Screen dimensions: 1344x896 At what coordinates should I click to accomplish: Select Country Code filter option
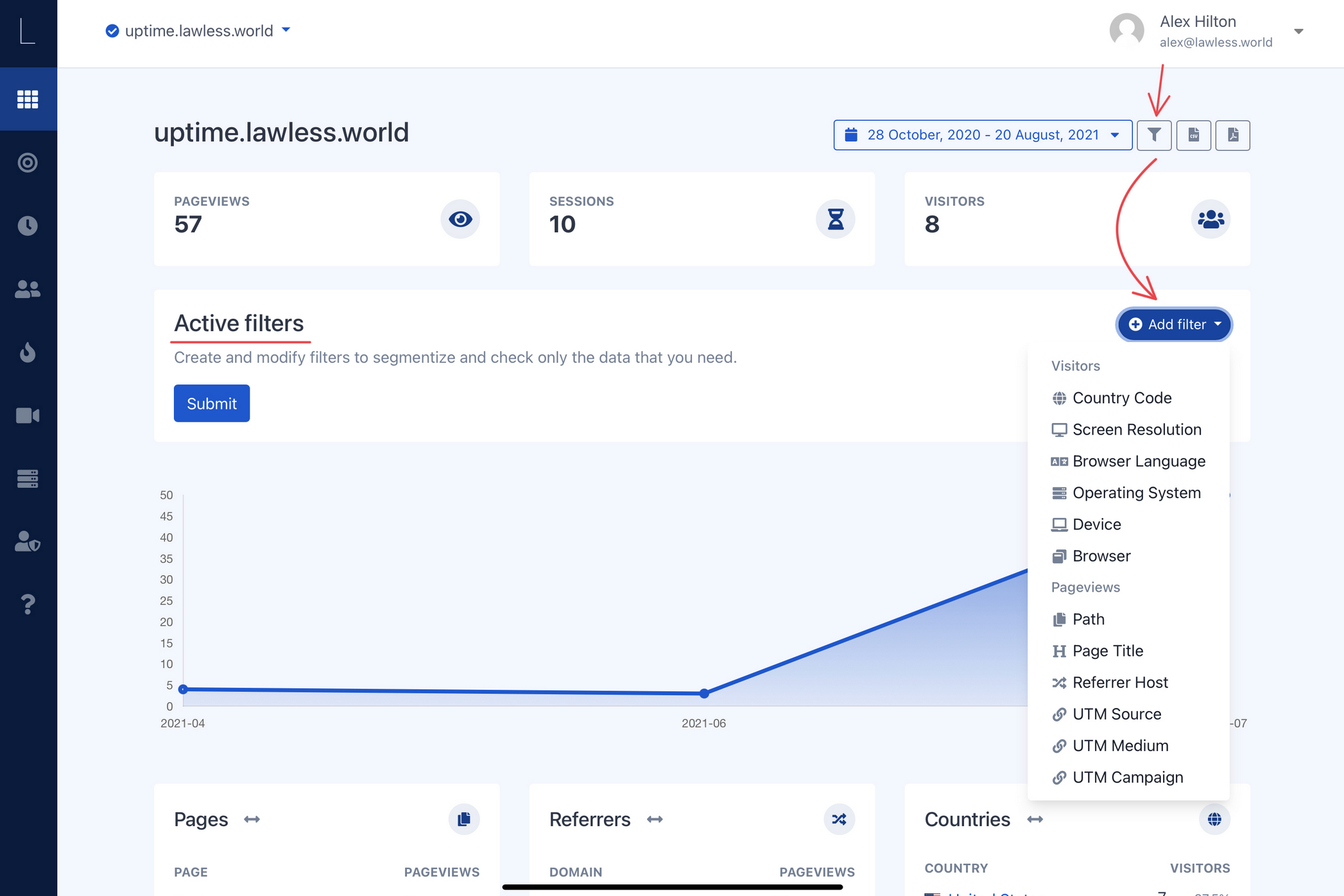[1121, 398]
